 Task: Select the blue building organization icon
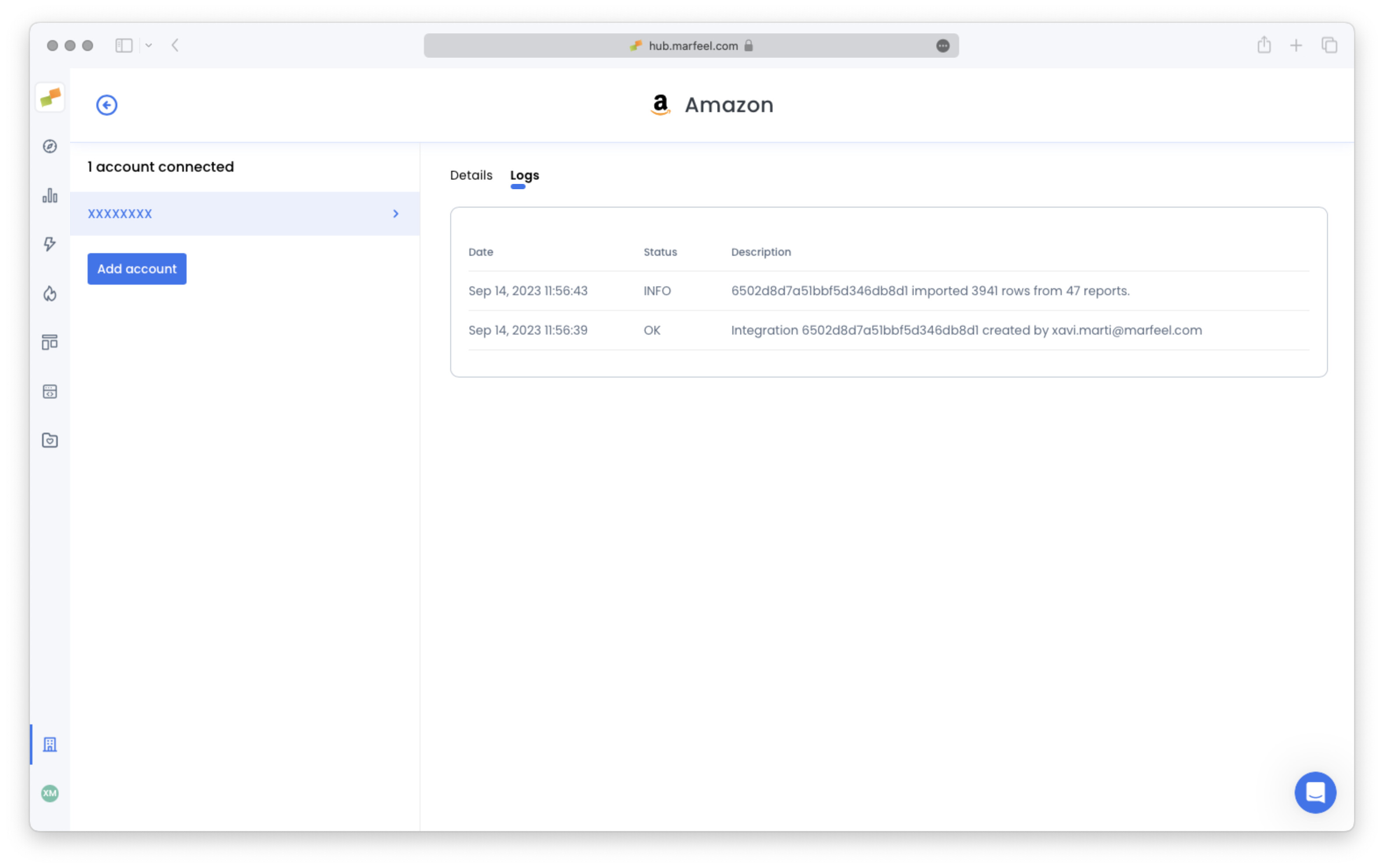(x=50, y=745)
